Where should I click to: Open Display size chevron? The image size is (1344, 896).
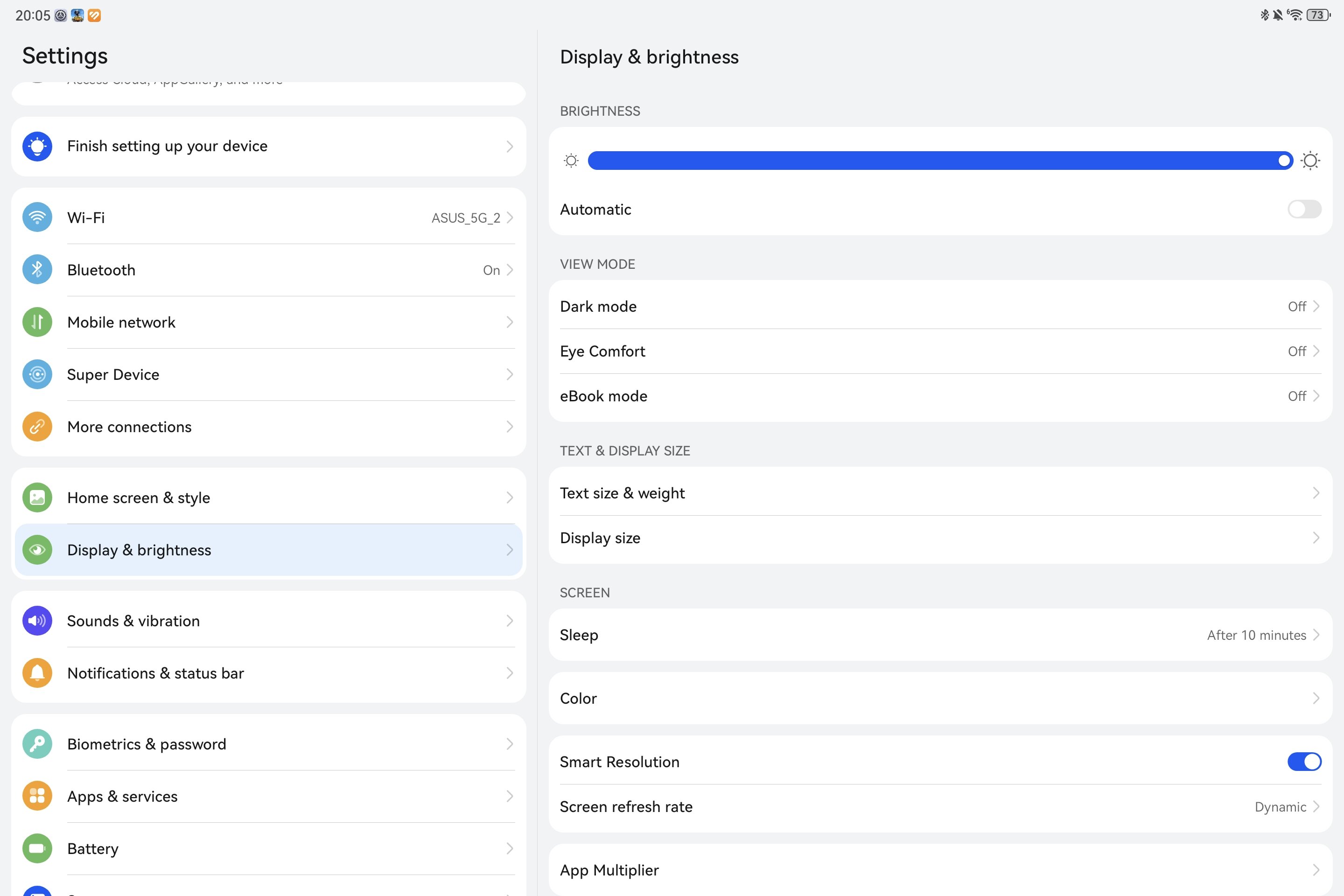(x=1316, y=538)
